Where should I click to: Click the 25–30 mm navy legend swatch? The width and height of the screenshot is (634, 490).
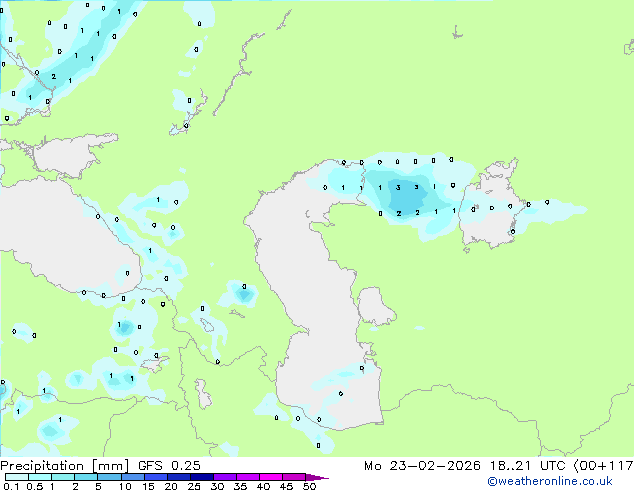point(202,477)
